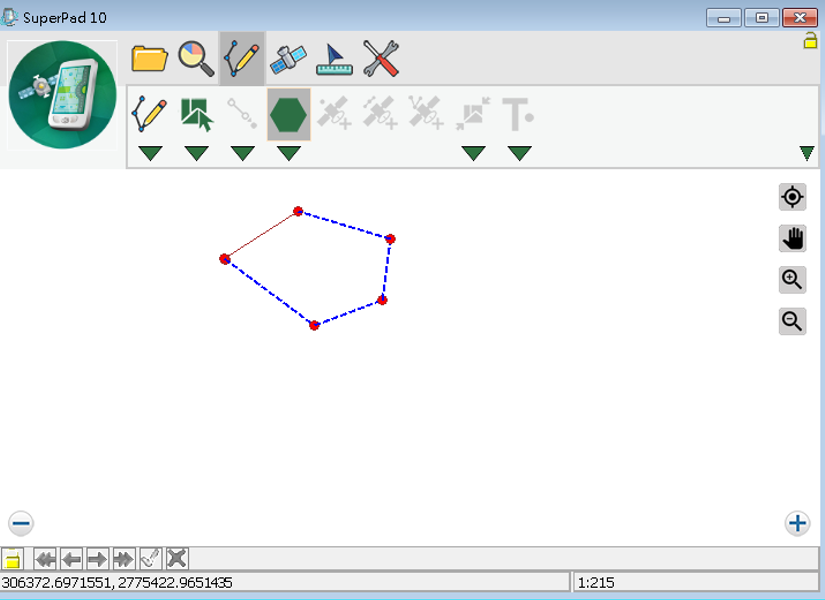Expand dropdown under the vertex line tool
Screen dimensions: 825x600
coord(243,153)
